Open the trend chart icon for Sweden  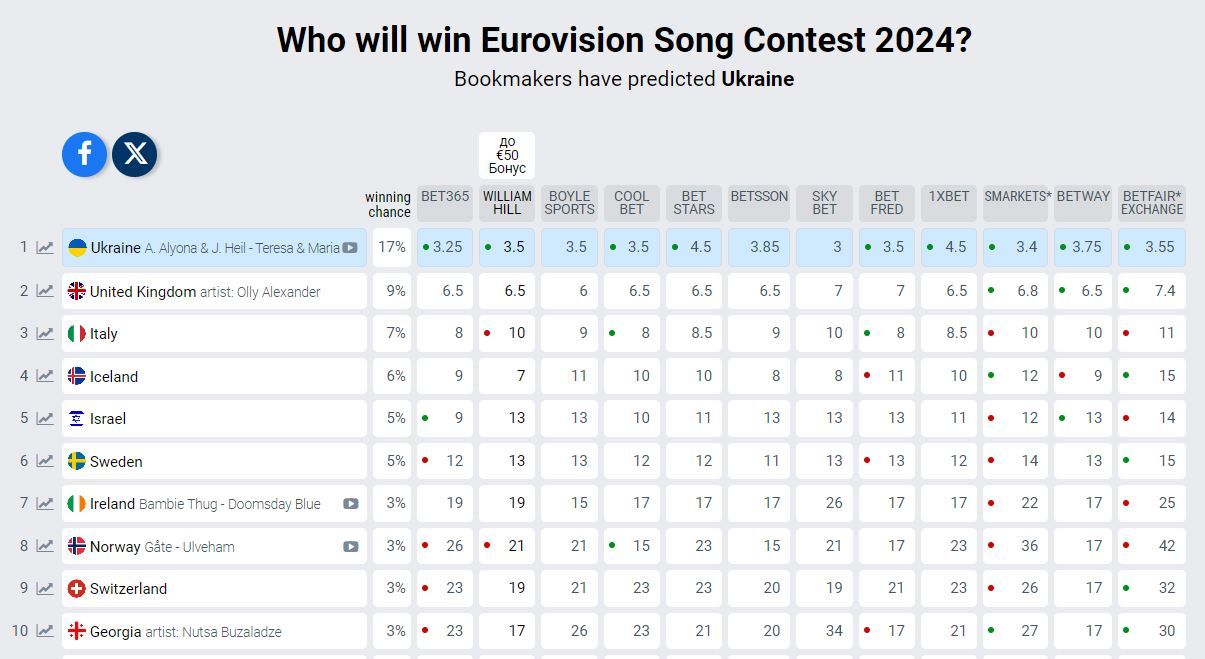pyautogui.click(x=45, y=461)
